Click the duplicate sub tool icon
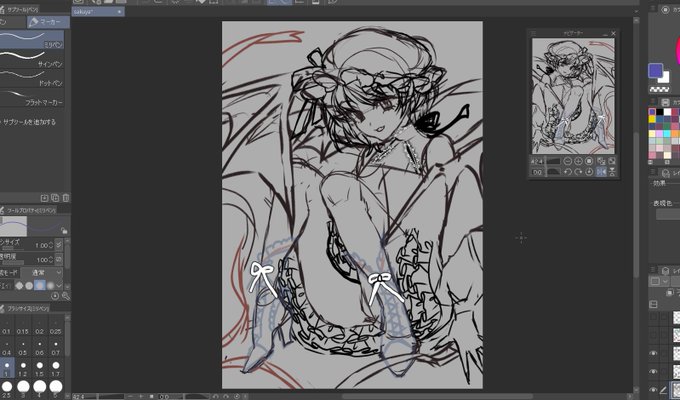Screen dimensions: 680x400 (x=55, y=198)
